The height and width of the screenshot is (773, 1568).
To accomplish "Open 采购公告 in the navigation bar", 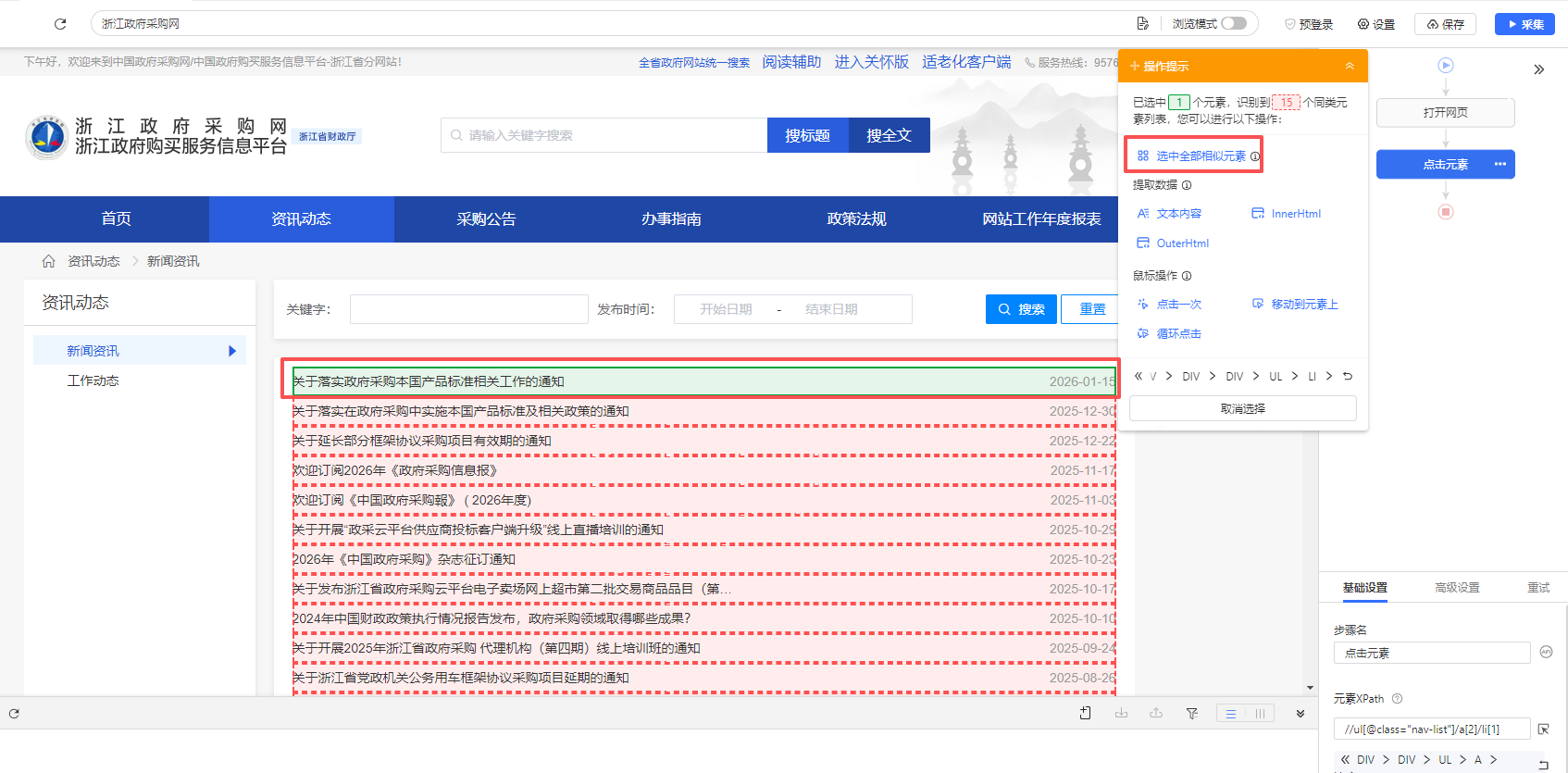I will pos(487,219).
